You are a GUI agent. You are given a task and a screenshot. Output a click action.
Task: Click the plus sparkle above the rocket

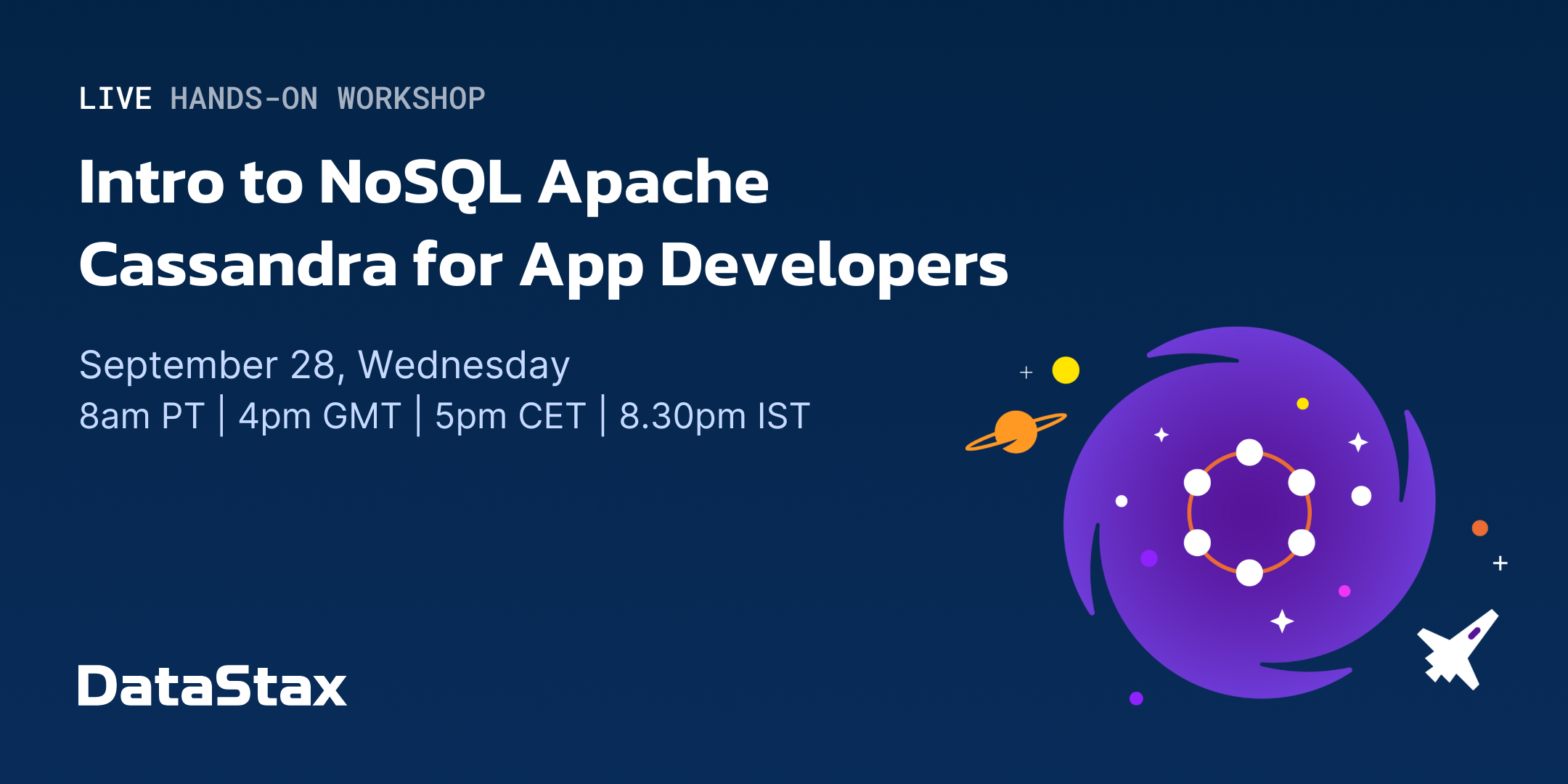pyautogui.click(x=1500, y=563)
